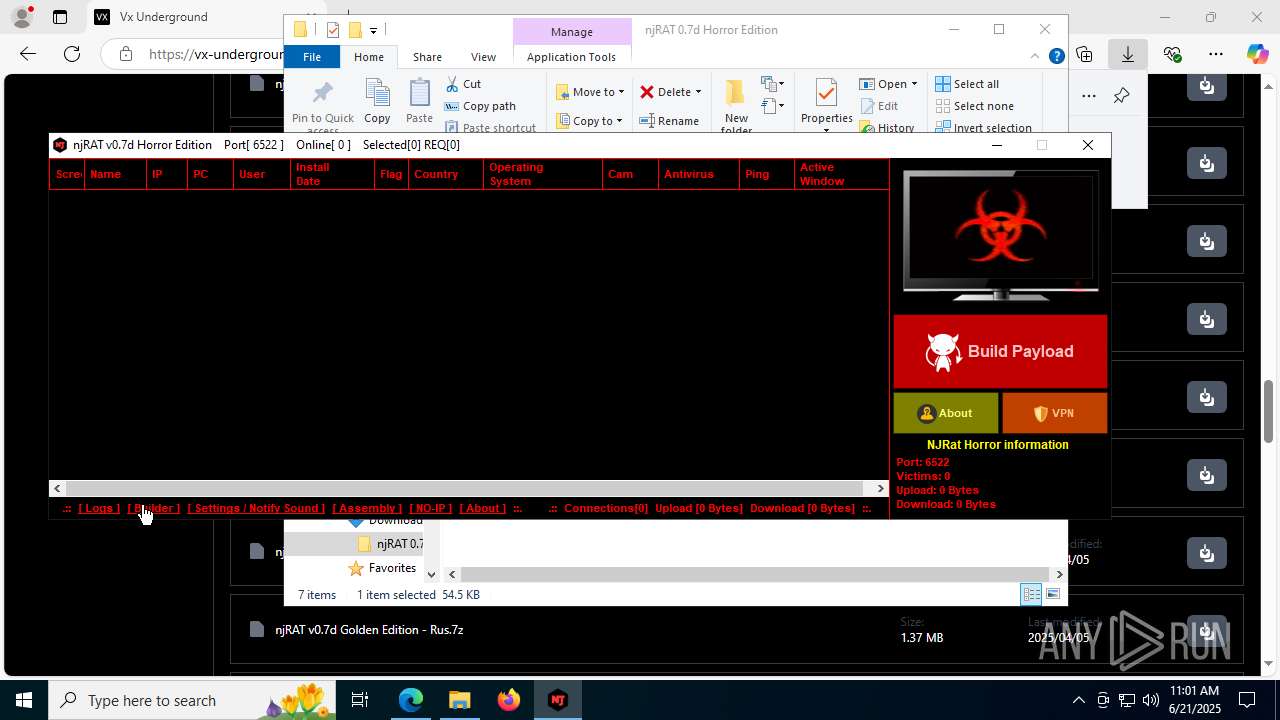Switch Explorer to details view

[1031, 594]
